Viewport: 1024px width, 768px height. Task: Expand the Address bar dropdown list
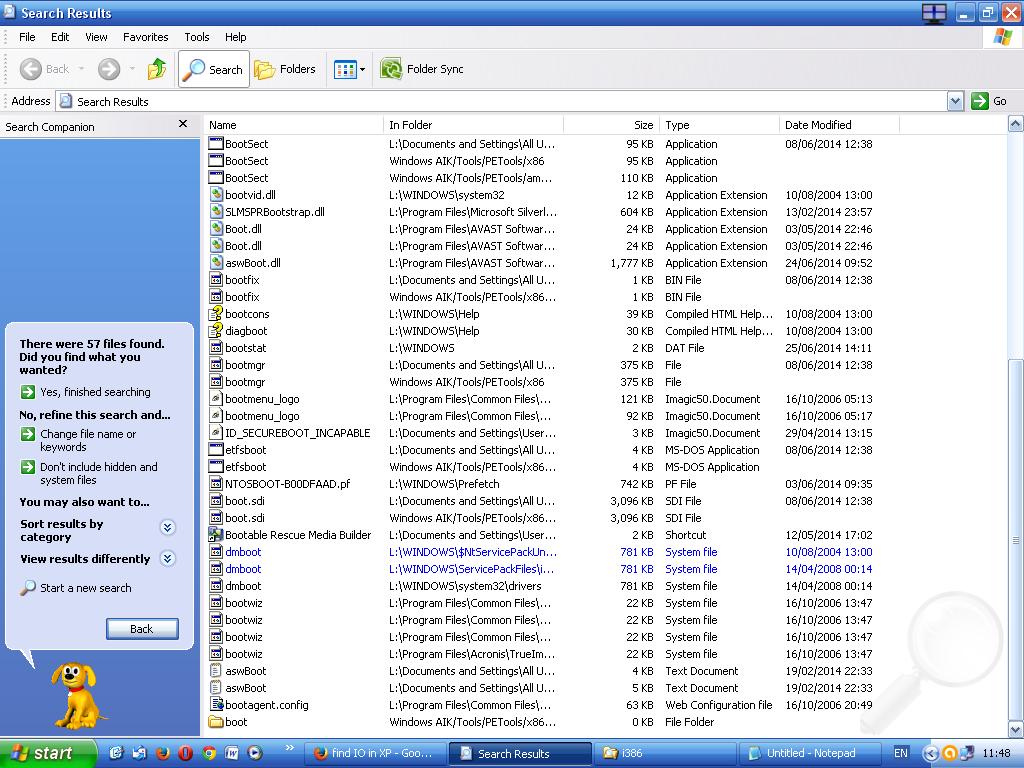tap(955, 101)
